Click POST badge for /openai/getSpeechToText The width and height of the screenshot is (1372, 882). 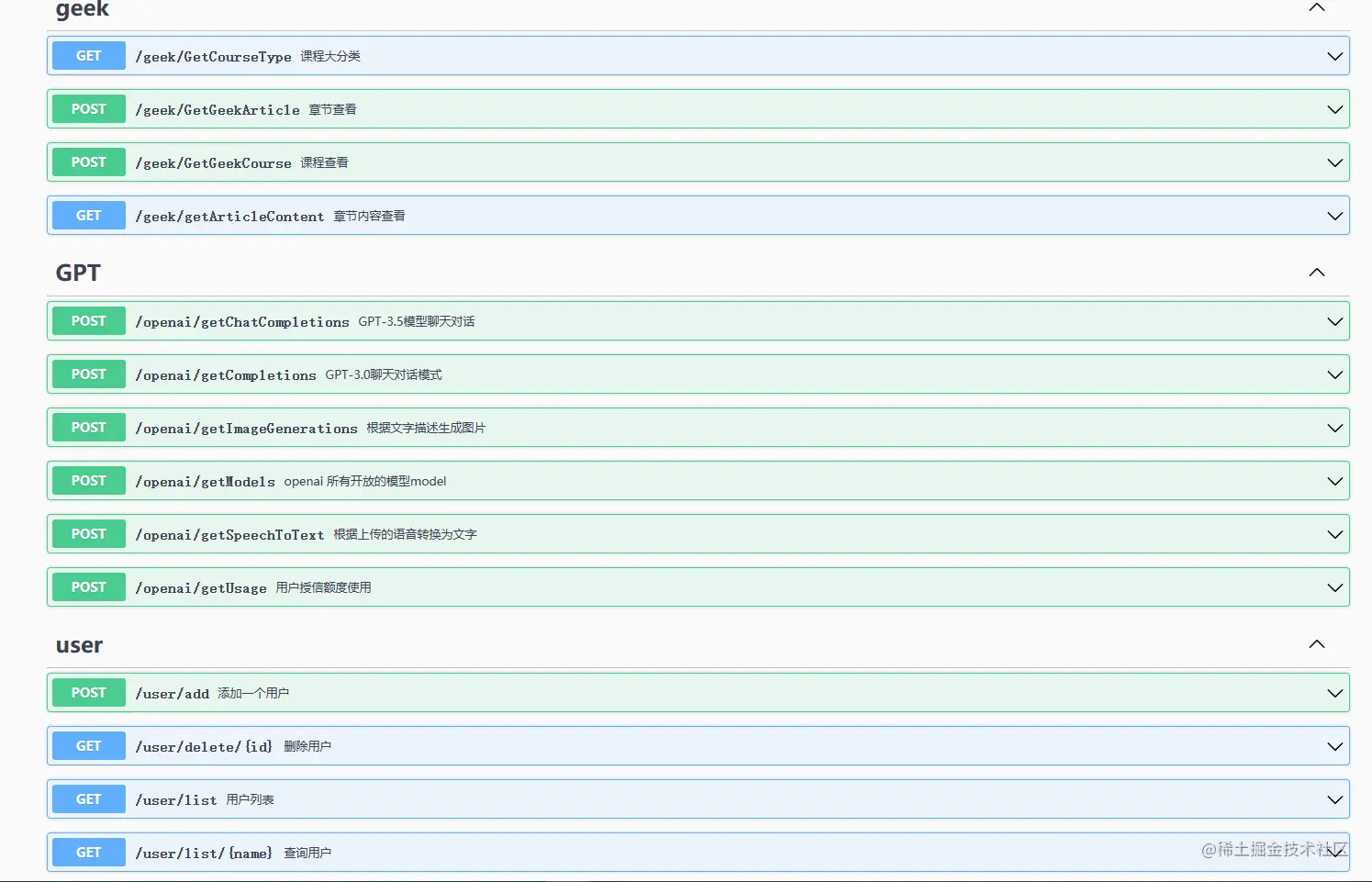coord(89,534)
